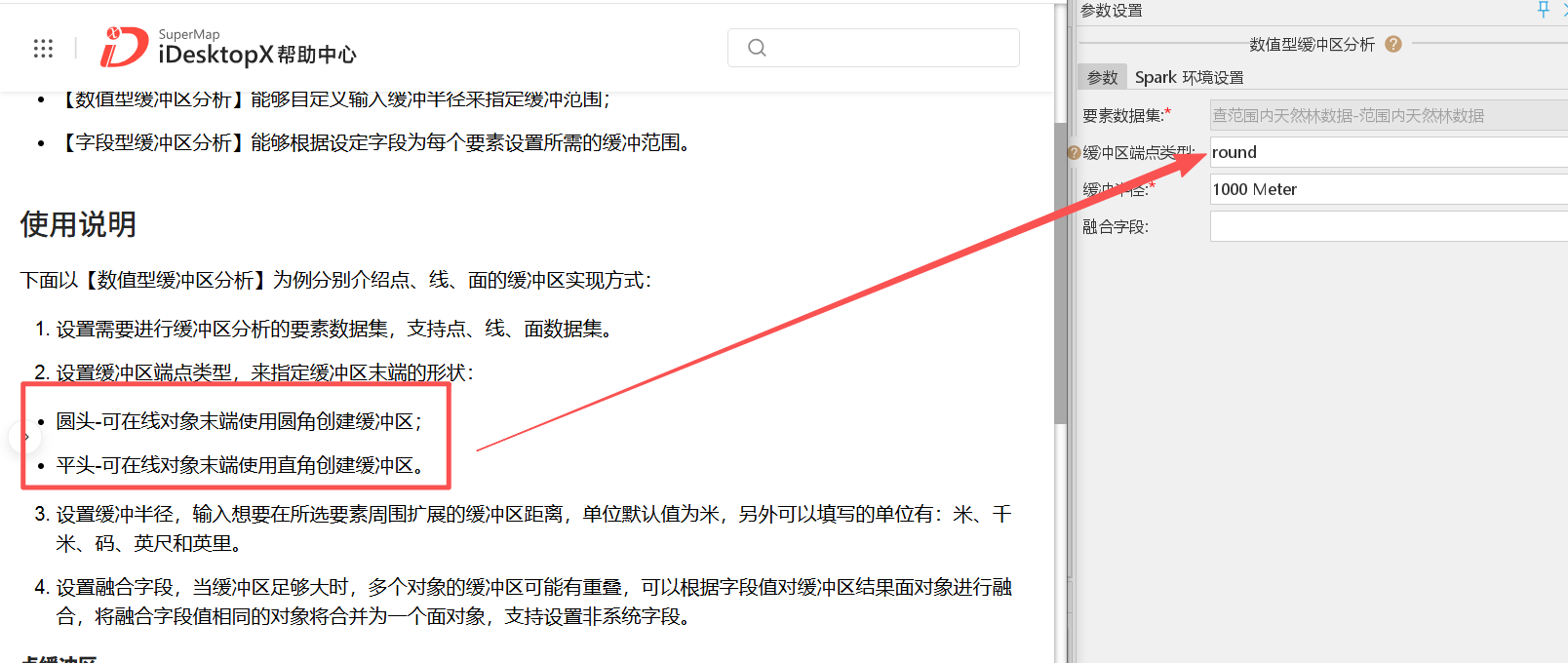Select the empty 融合字段 field
The width and height of the screenshot is (1568, 663).
coord(1387,226)
